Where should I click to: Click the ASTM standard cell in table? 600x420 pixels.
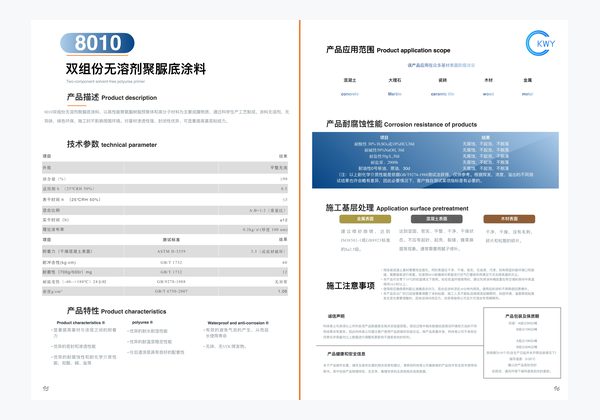(x=171, y=251)
